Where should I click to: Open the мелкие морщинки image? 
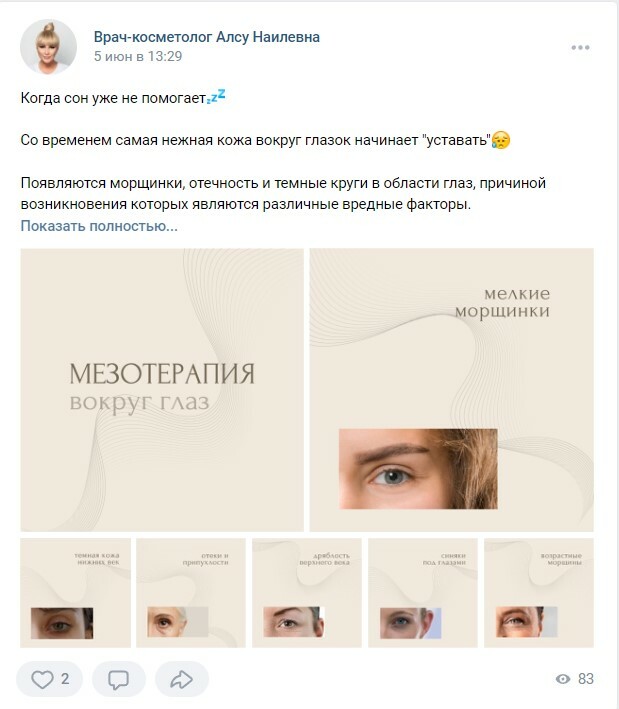point(451,390)
